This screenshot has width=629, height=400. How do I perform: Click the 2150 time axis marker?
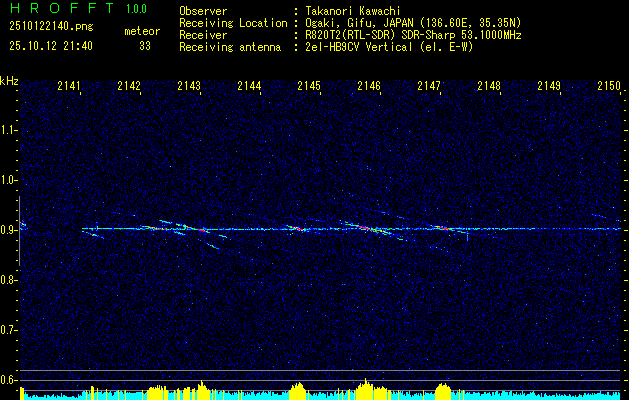609,85
